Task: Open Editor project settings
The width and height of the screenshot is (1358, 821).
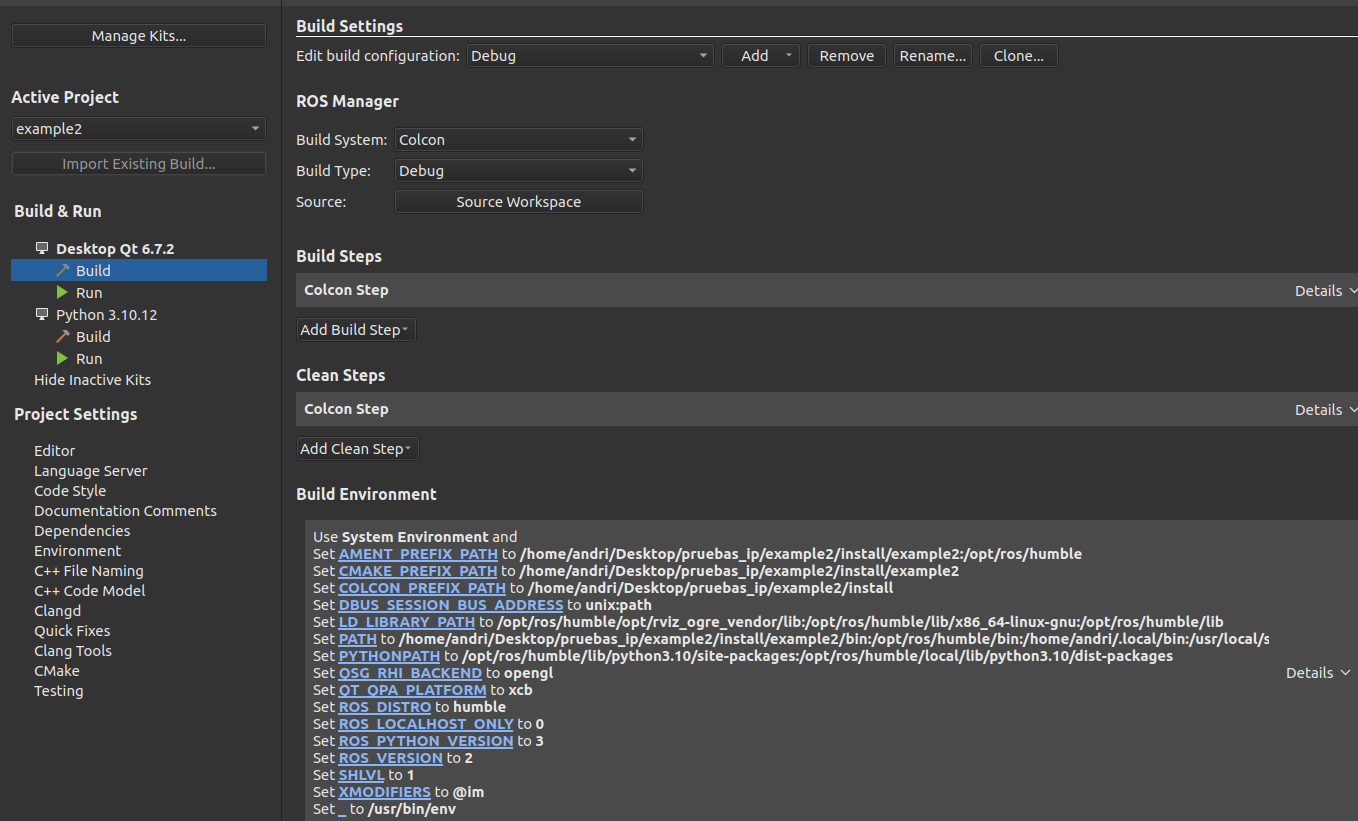Action: click(x=54, y=451)
